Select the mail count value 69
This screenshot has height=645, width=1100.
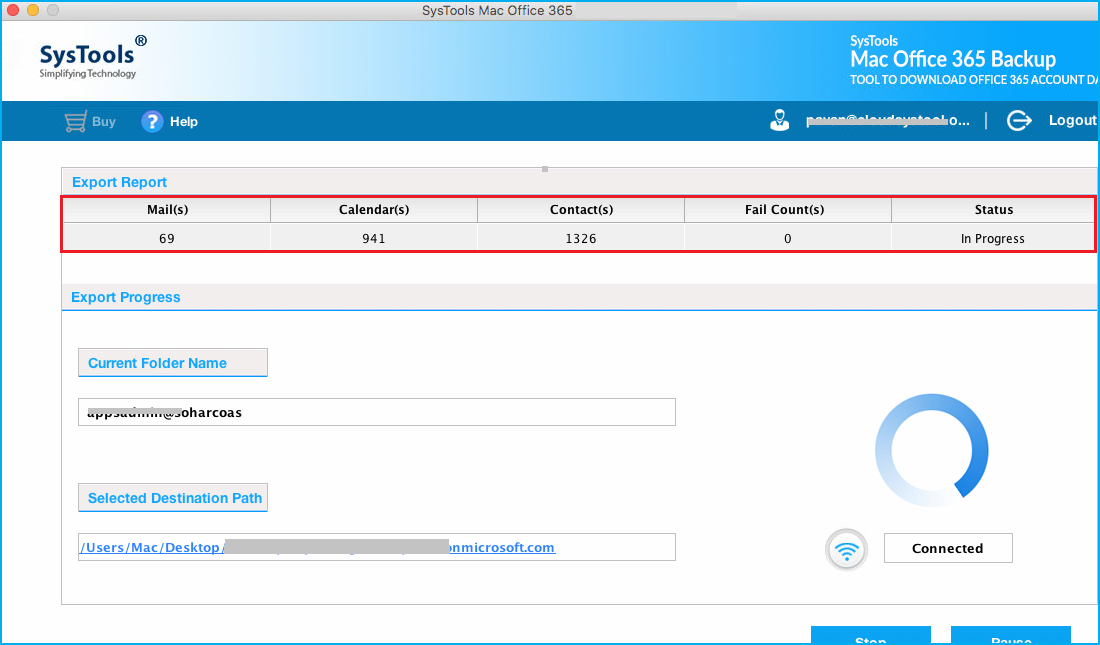point(167,239)
